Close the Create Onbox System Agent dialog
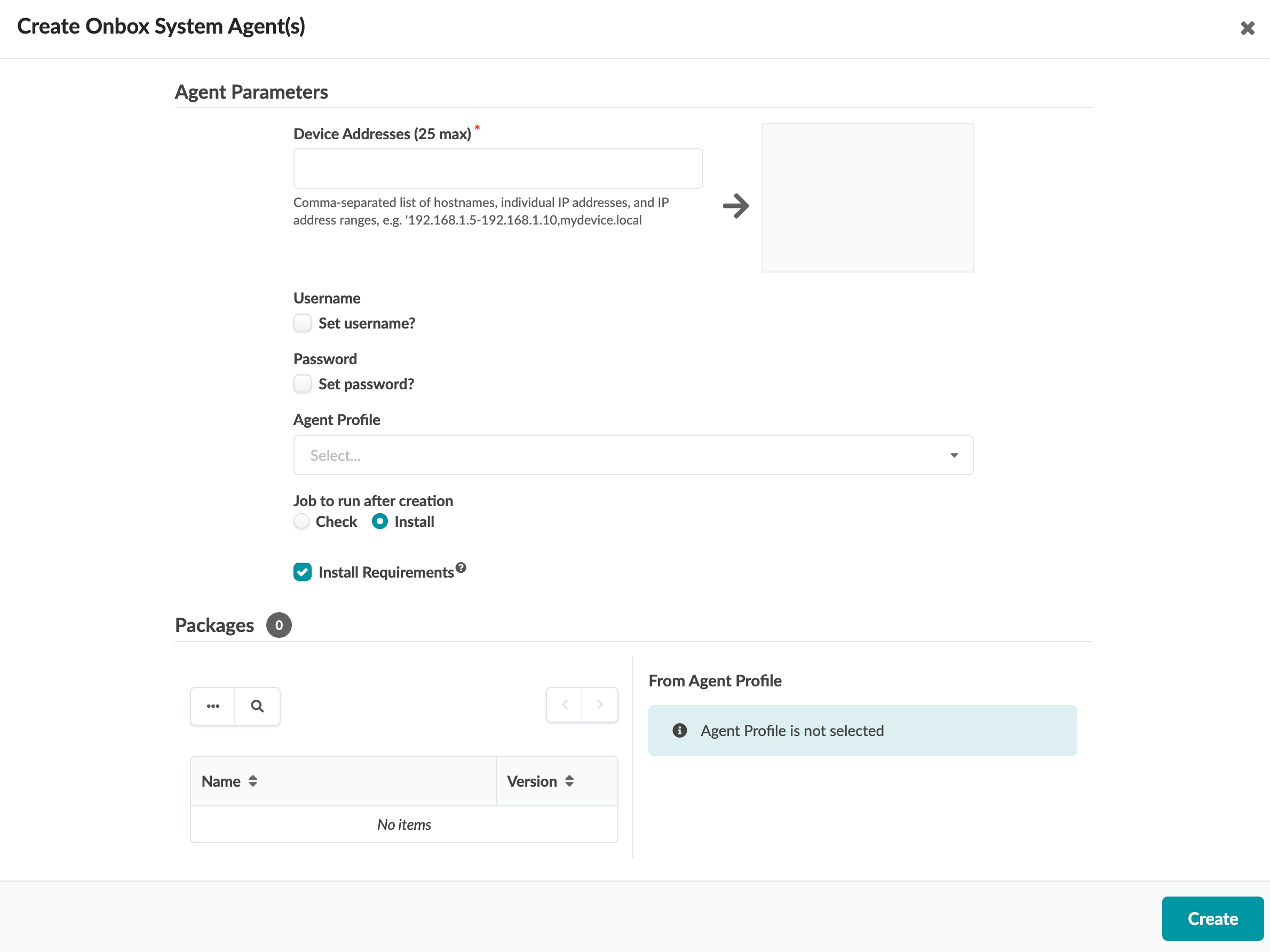Viewport: 1270px width, 952px height. (1247, 28)
